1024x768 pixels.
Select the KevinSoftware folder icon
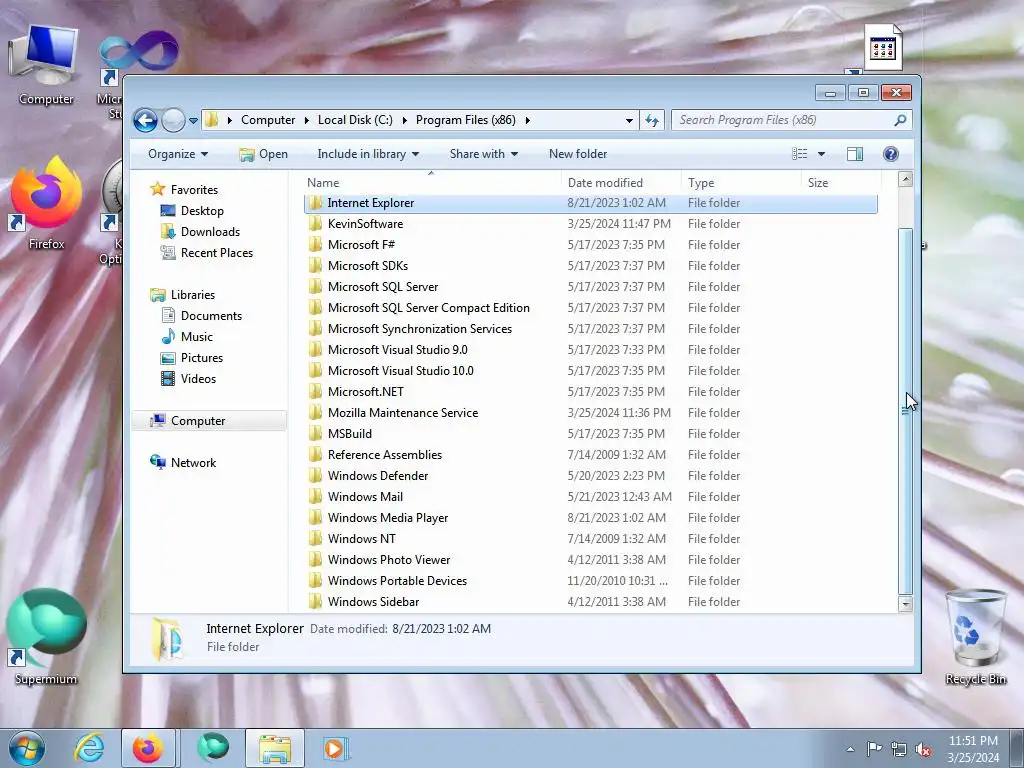click(x=315, y=224)
